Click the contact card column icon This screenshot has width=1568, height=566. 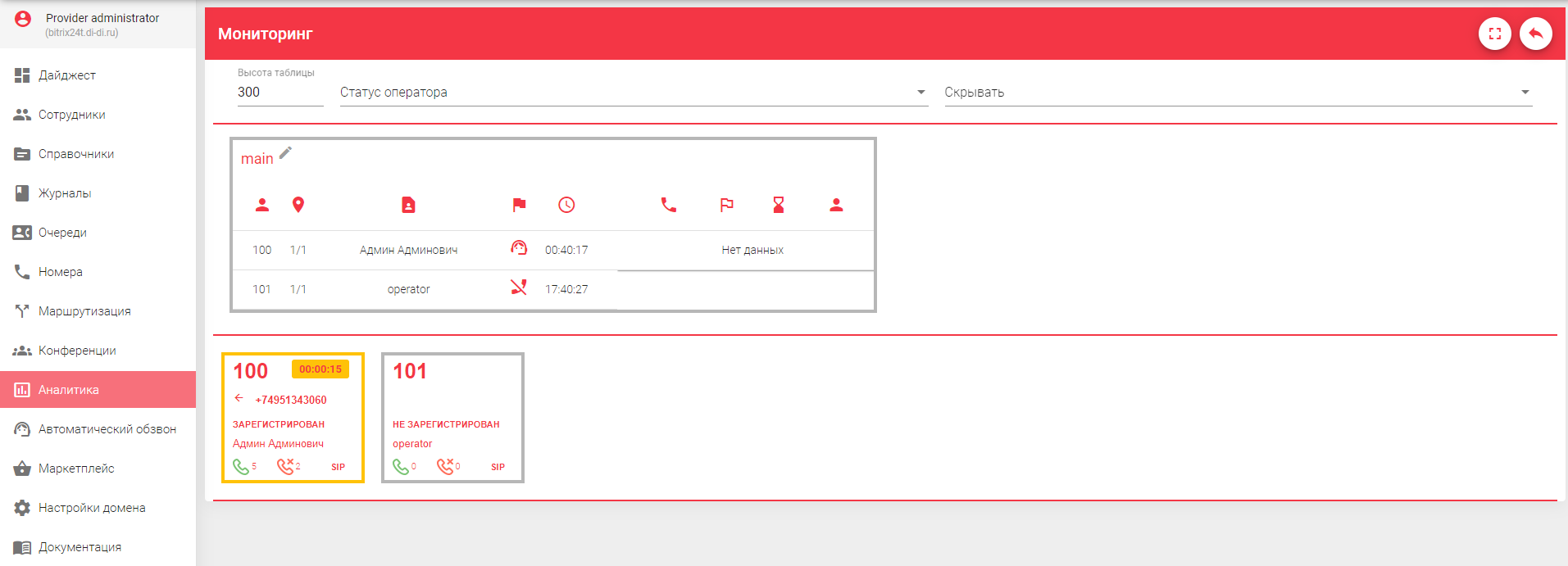pyautogui.click(x=408, y=205)
